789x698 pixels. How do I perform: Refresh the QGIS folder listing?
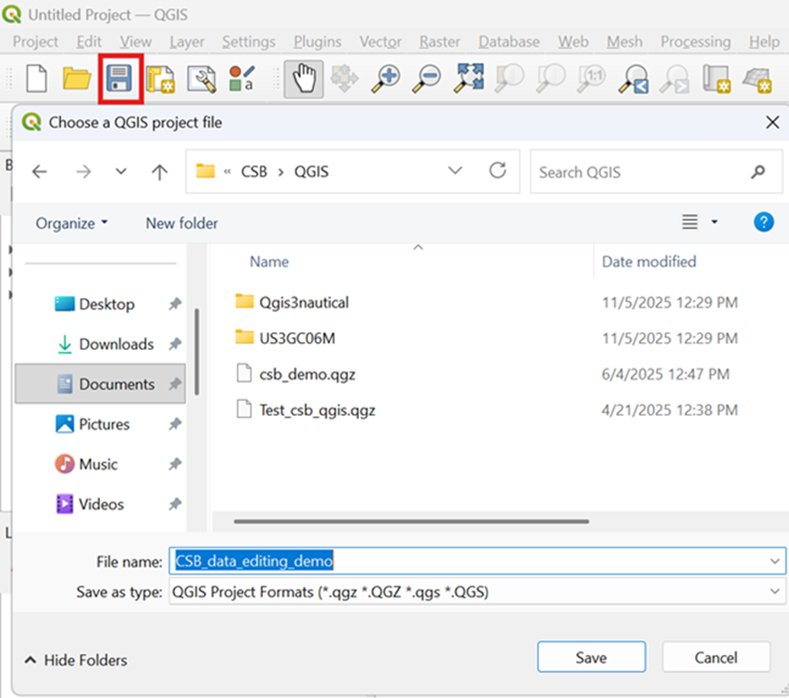[497, 171]
